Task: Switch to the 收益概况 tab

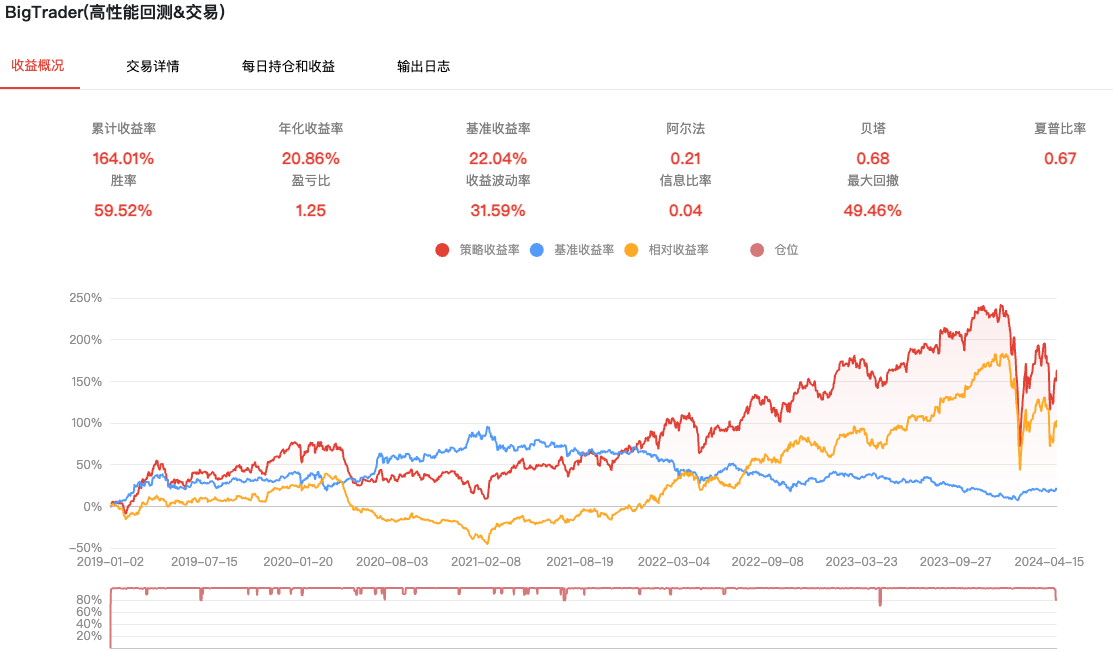Action: 37,66
